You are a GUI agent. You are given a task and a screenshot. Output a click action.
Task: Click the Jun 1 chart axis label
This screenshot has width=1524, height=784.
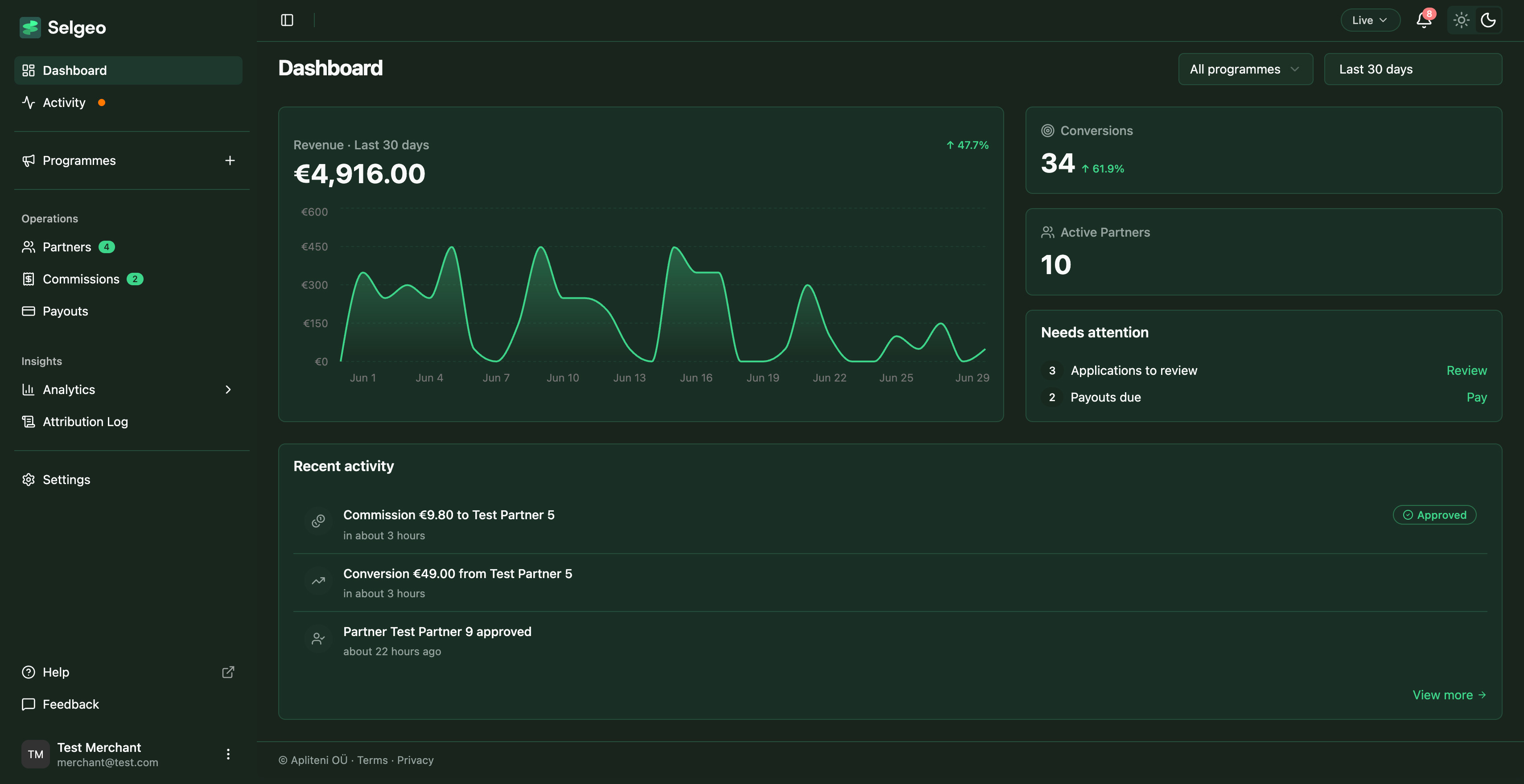pyautogui.click(x=362, y=378)
